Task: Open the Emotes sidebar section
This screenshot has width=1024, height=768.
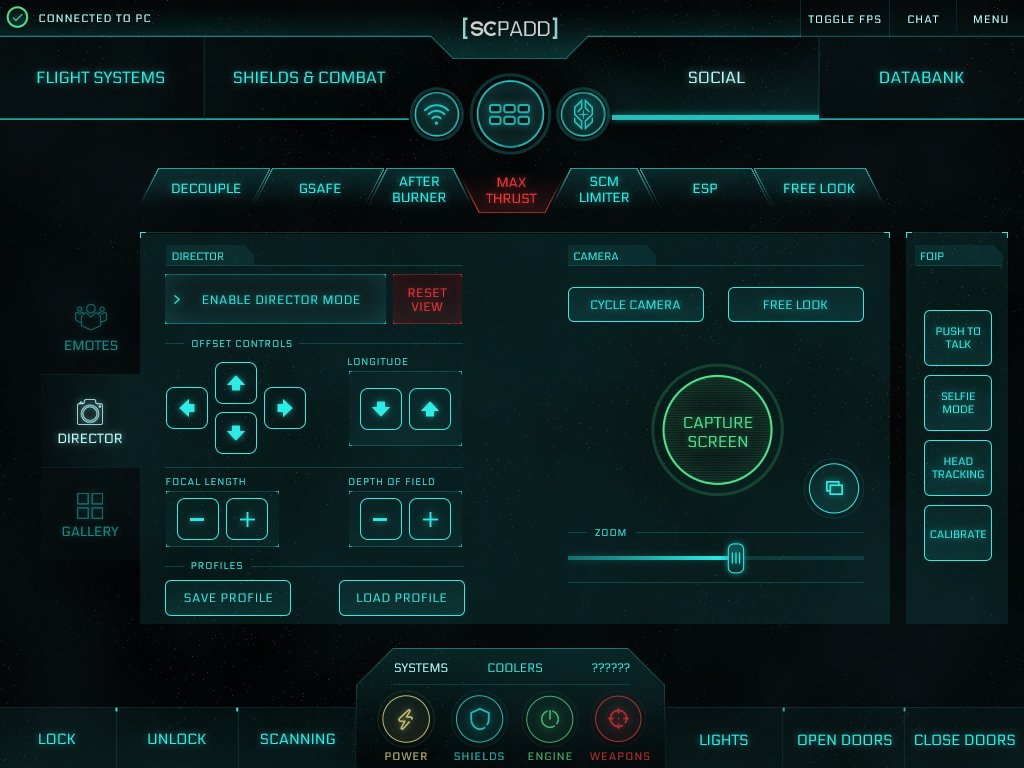Action: pos(91,328)
